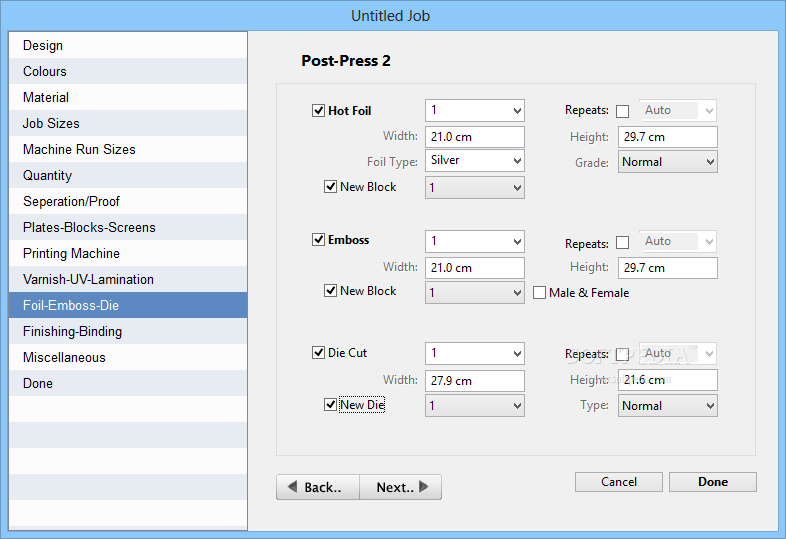Go to the Colours step
The height and width of the screenshot is (539, 786).
point(128,71)
